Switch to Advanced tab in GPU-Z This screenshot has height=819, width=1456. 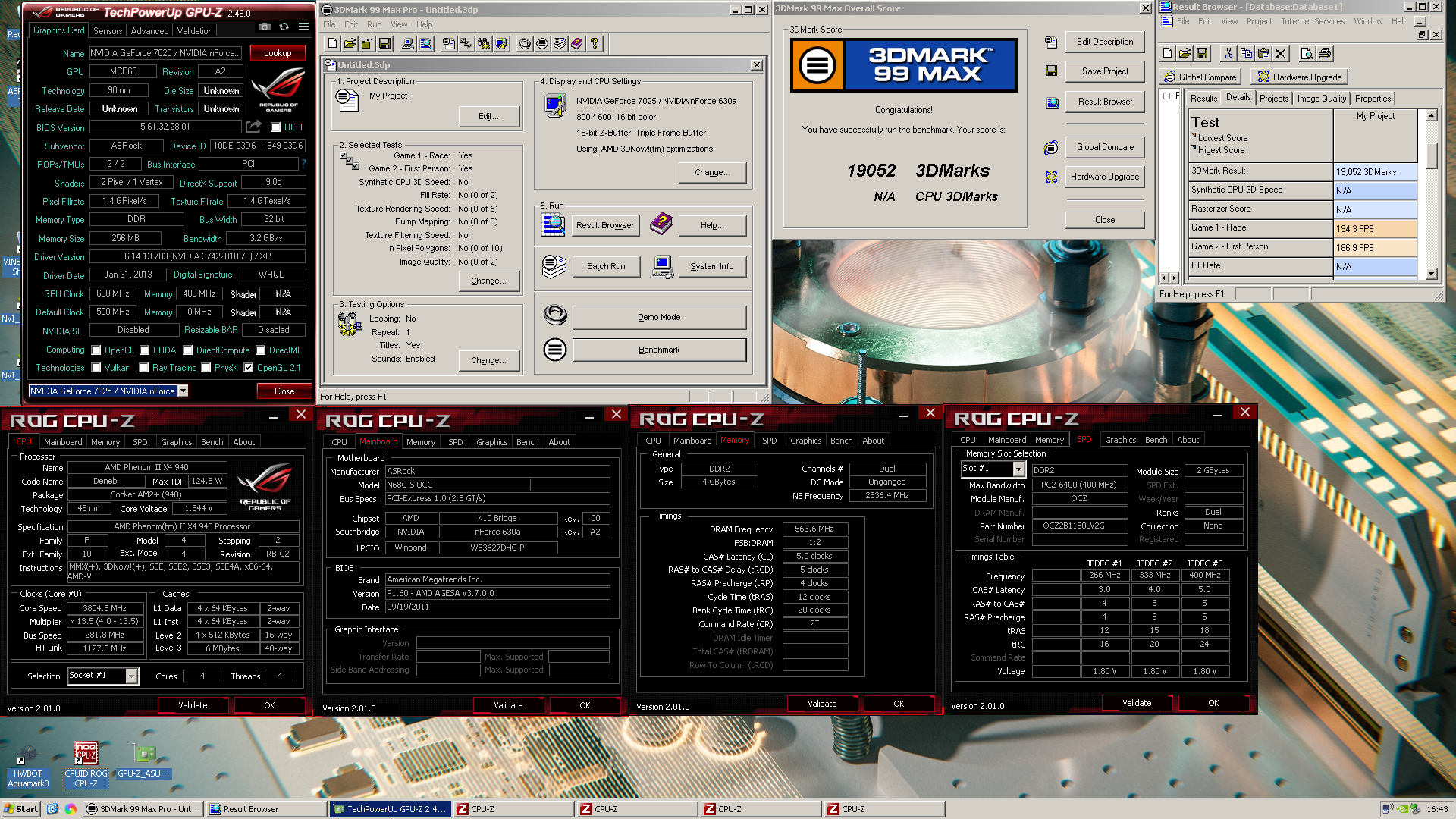(x=149, y=31)
